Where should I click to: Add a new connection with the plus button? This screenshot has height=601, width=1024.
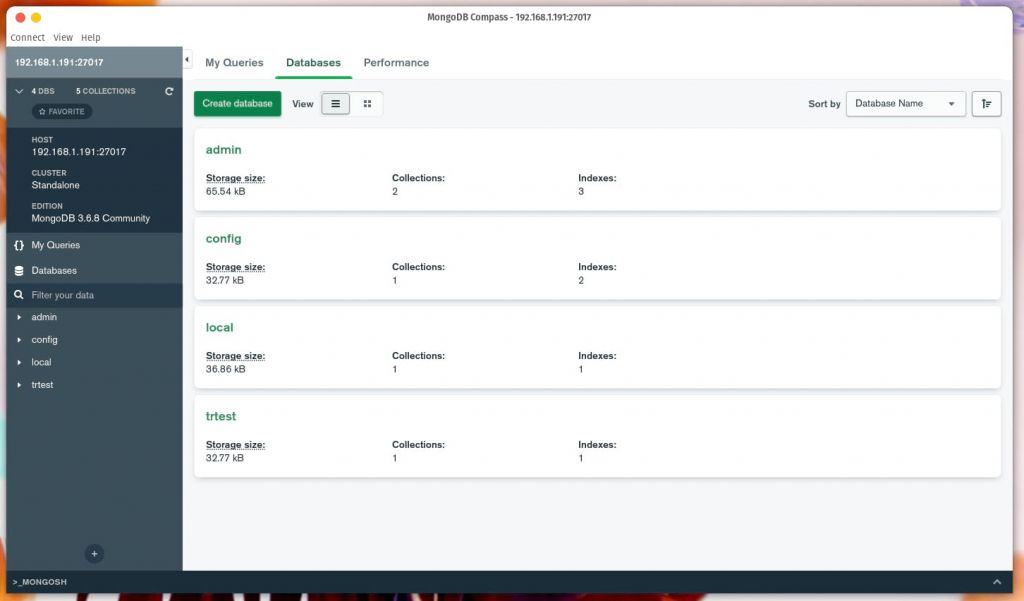(94, 553)
